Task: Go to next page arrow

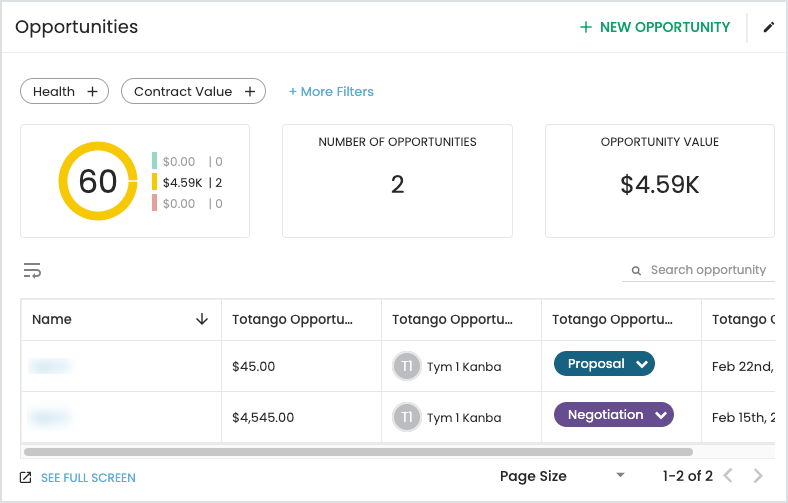Action: point(758,475)
